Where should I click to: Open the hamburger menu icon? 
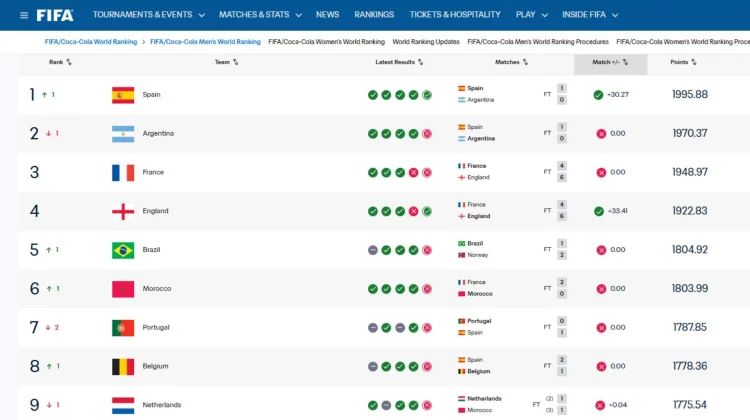click(23, 15)
